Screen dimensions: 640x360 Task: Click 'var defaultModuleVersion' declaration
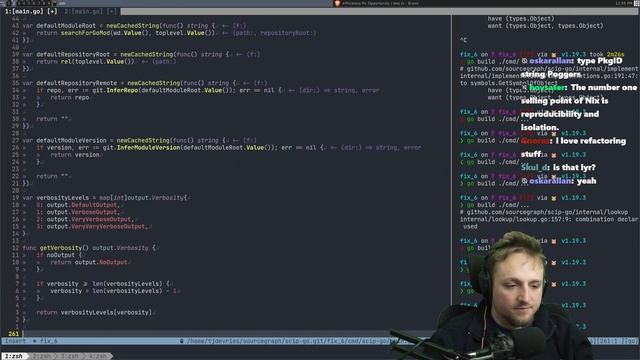[x=64, y=140]
